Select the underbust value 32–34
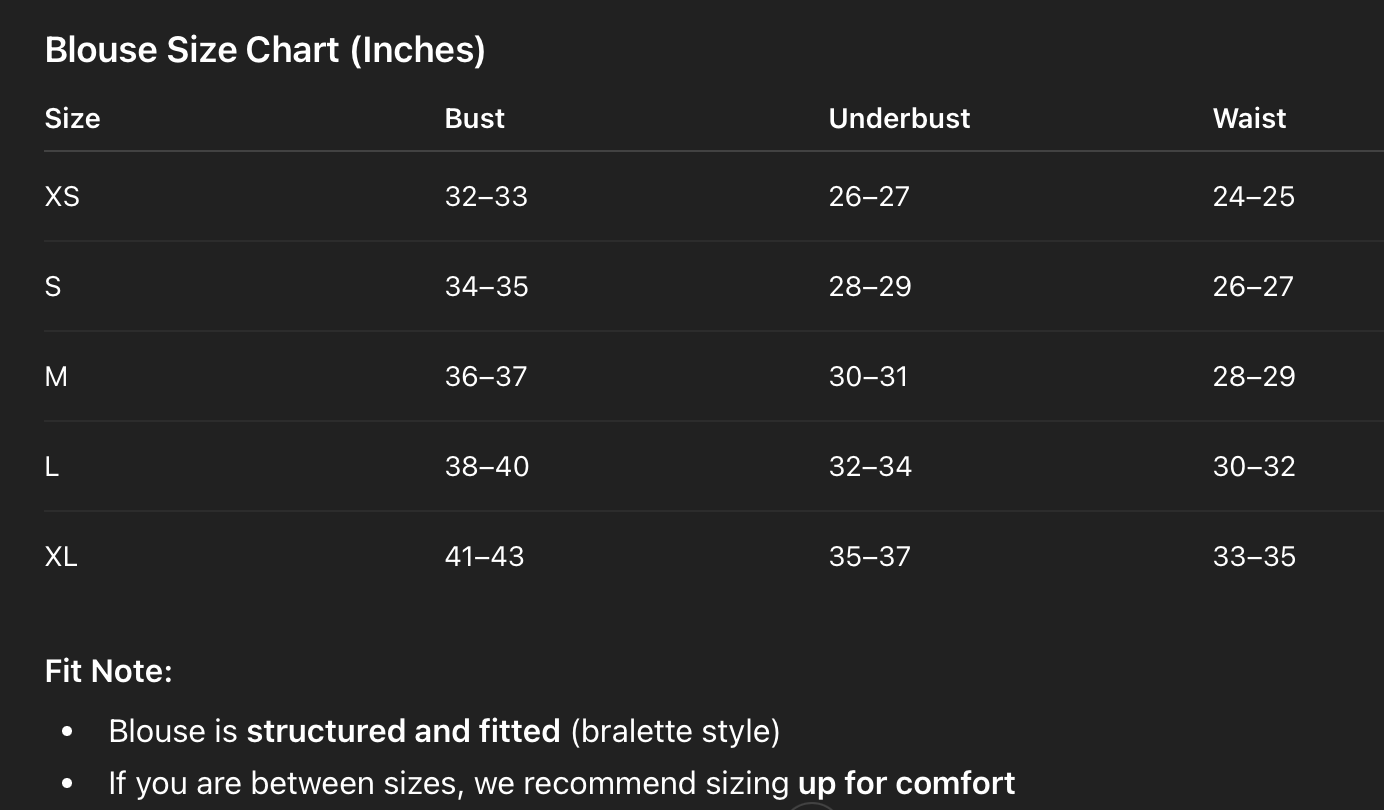This screenshot has height=810, width=1384. pyautogui.click(x=870, y=466)
